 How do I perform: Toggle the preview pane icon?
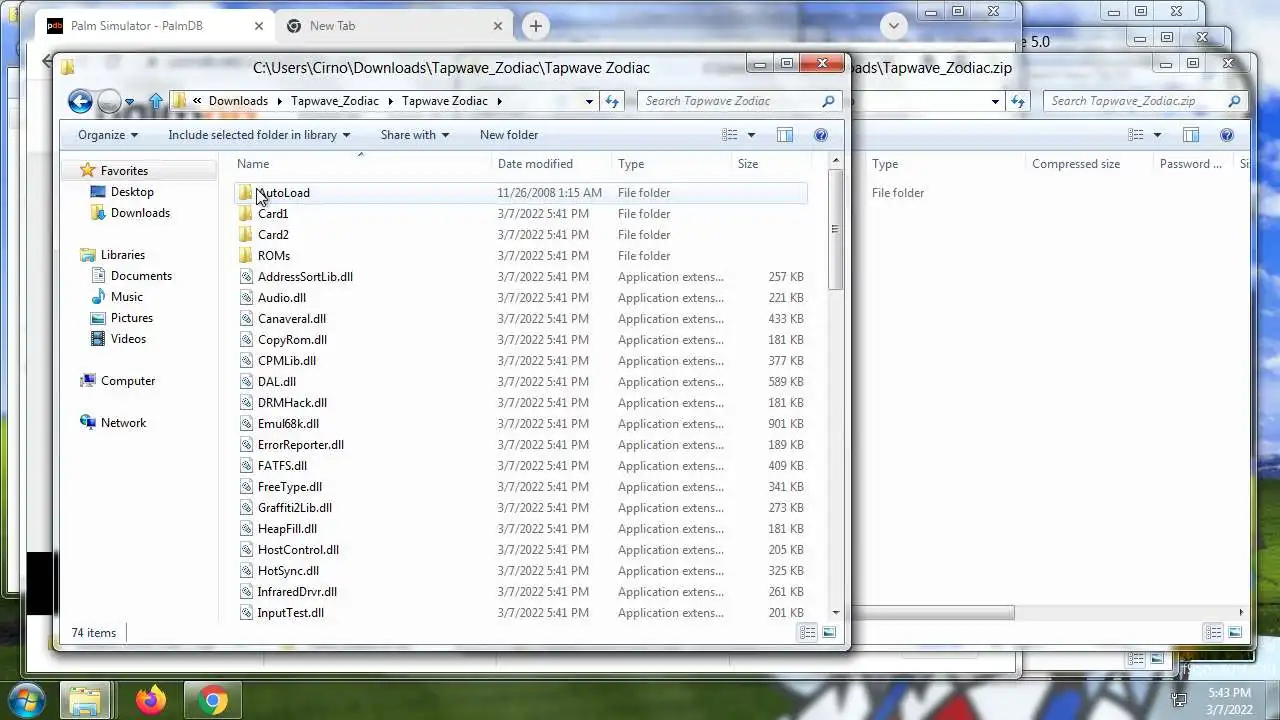coord(785,135)
